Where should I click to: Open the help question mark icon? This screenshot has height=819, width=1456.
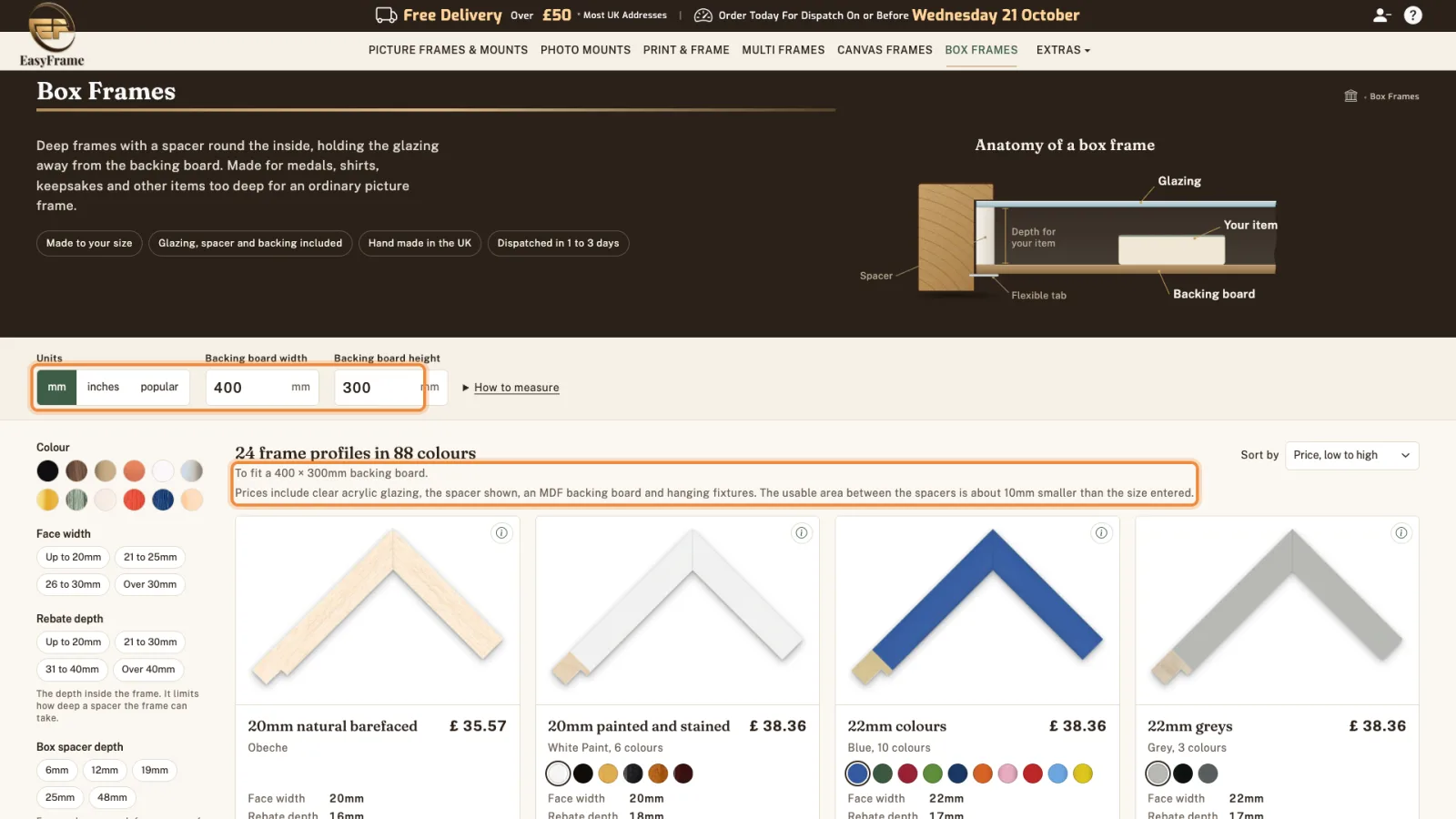point(1413,15)
